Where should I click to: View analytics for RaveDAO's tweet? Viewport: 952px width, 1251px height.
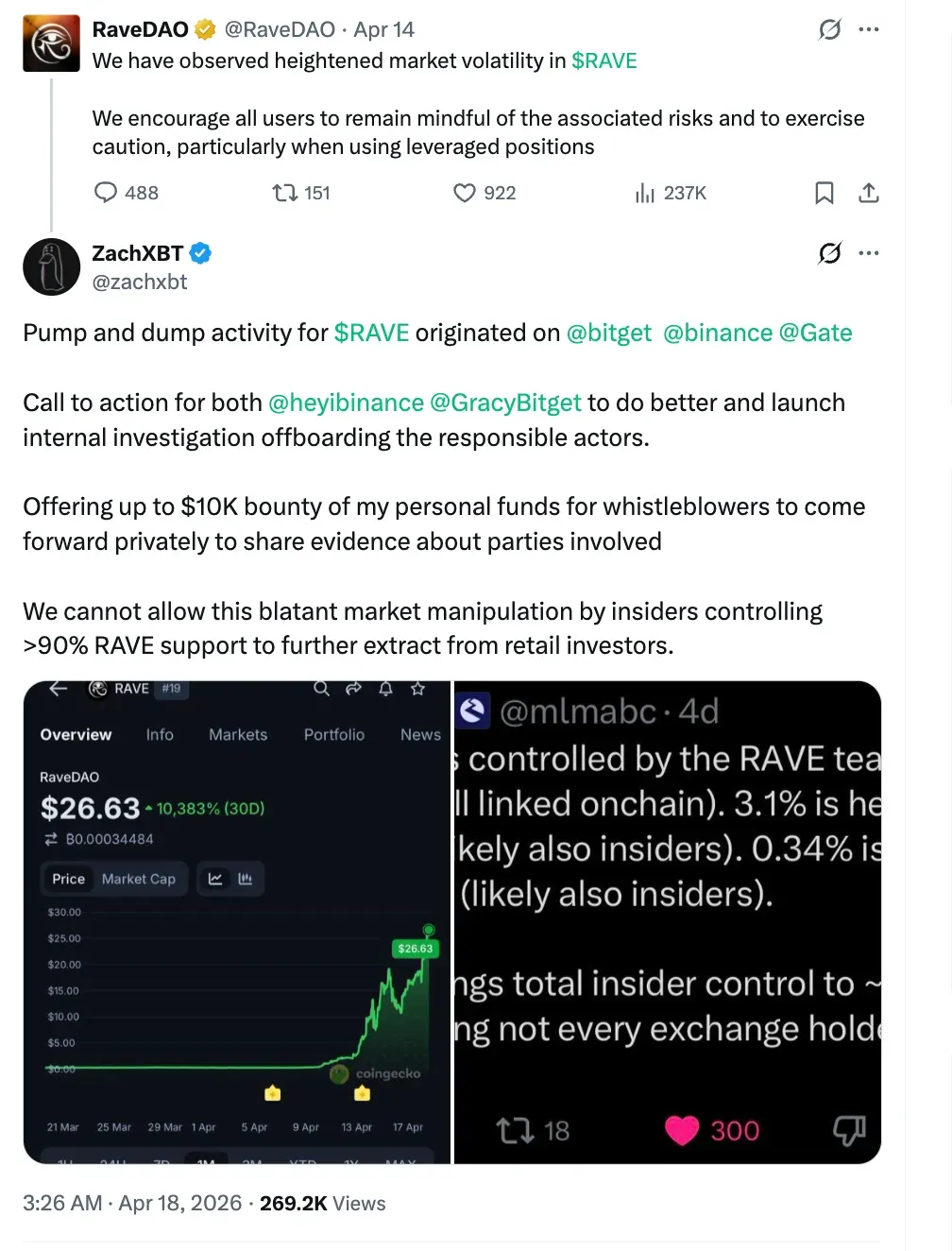[645, 193]
